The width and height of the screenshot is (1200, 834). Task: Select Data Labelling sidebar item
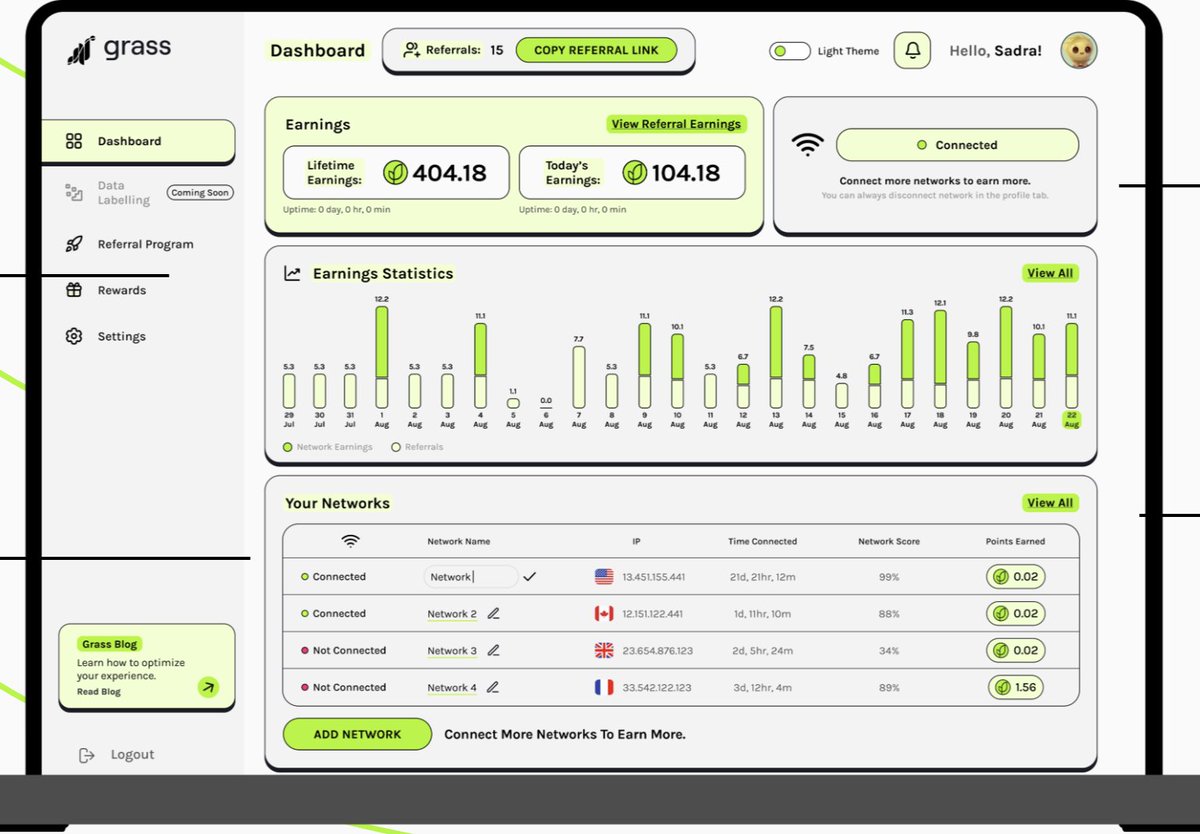pyautogui.click(x=124, y=193)
